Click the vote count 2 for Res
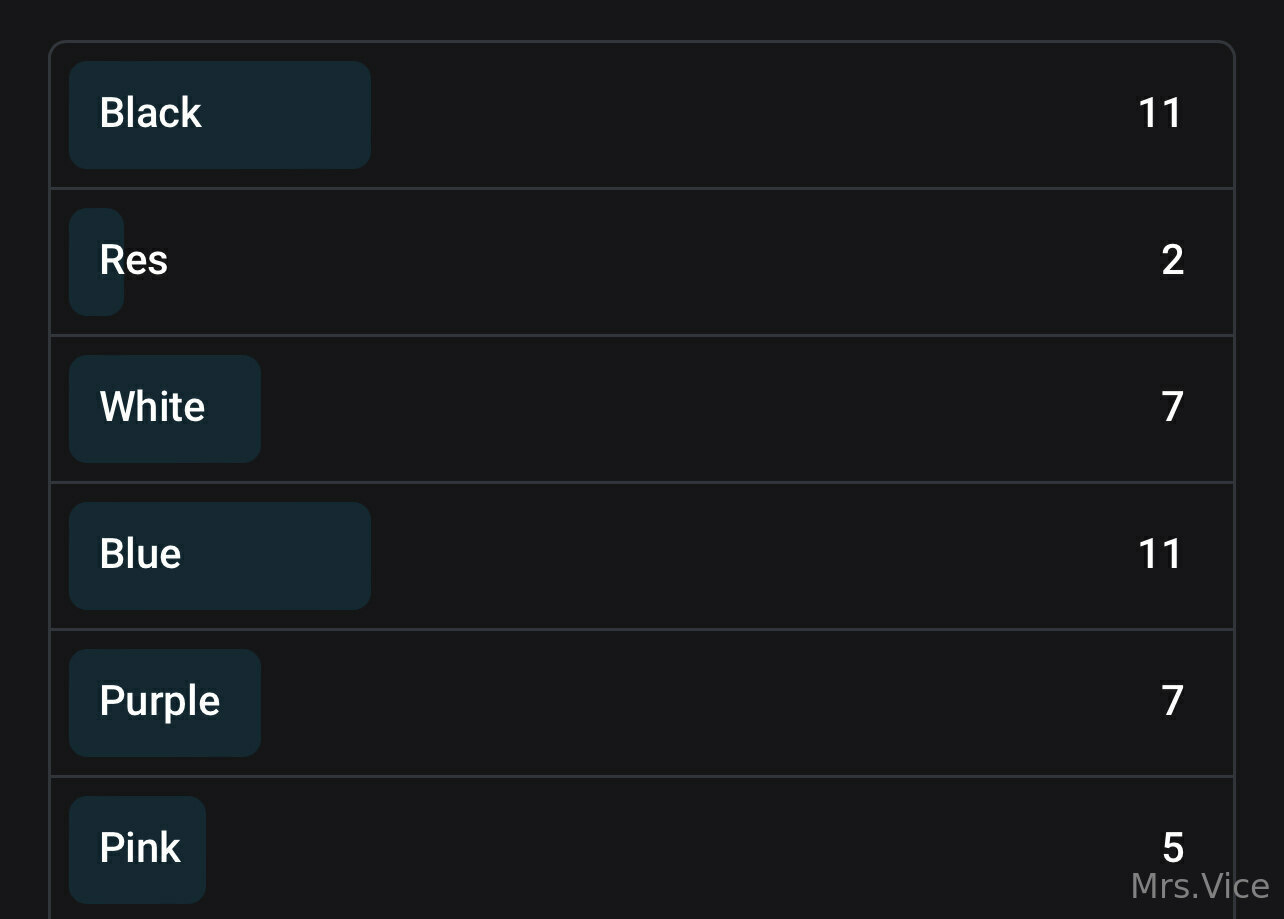Screen dimensions: 1284x919 tap(1173, 260)
